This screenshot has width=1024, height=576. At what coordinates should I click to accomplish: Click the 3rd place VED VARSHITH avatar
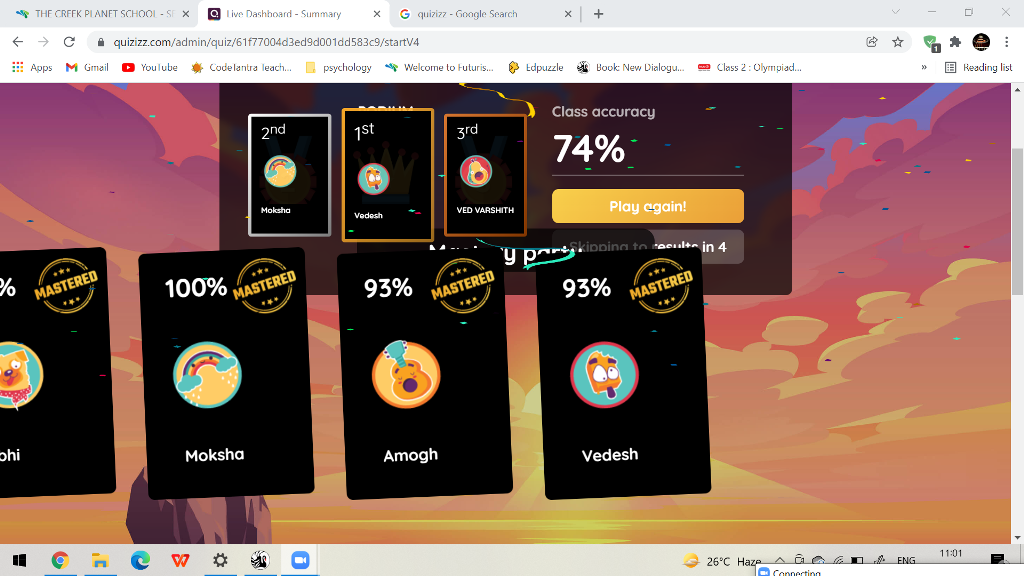click(x=475, y=171)
